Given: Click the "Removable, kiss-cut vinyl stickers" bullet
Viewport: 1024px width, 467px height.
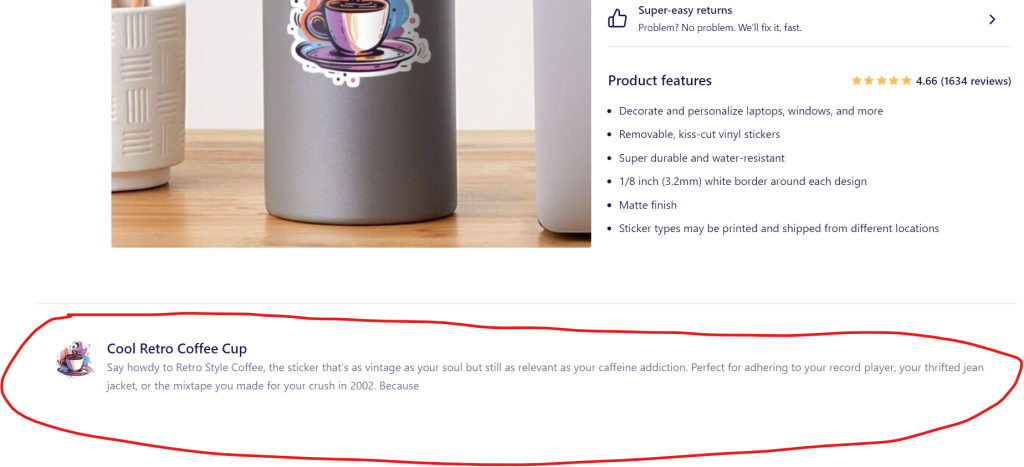Looking at the screenshot, I should tap(699, 135).
